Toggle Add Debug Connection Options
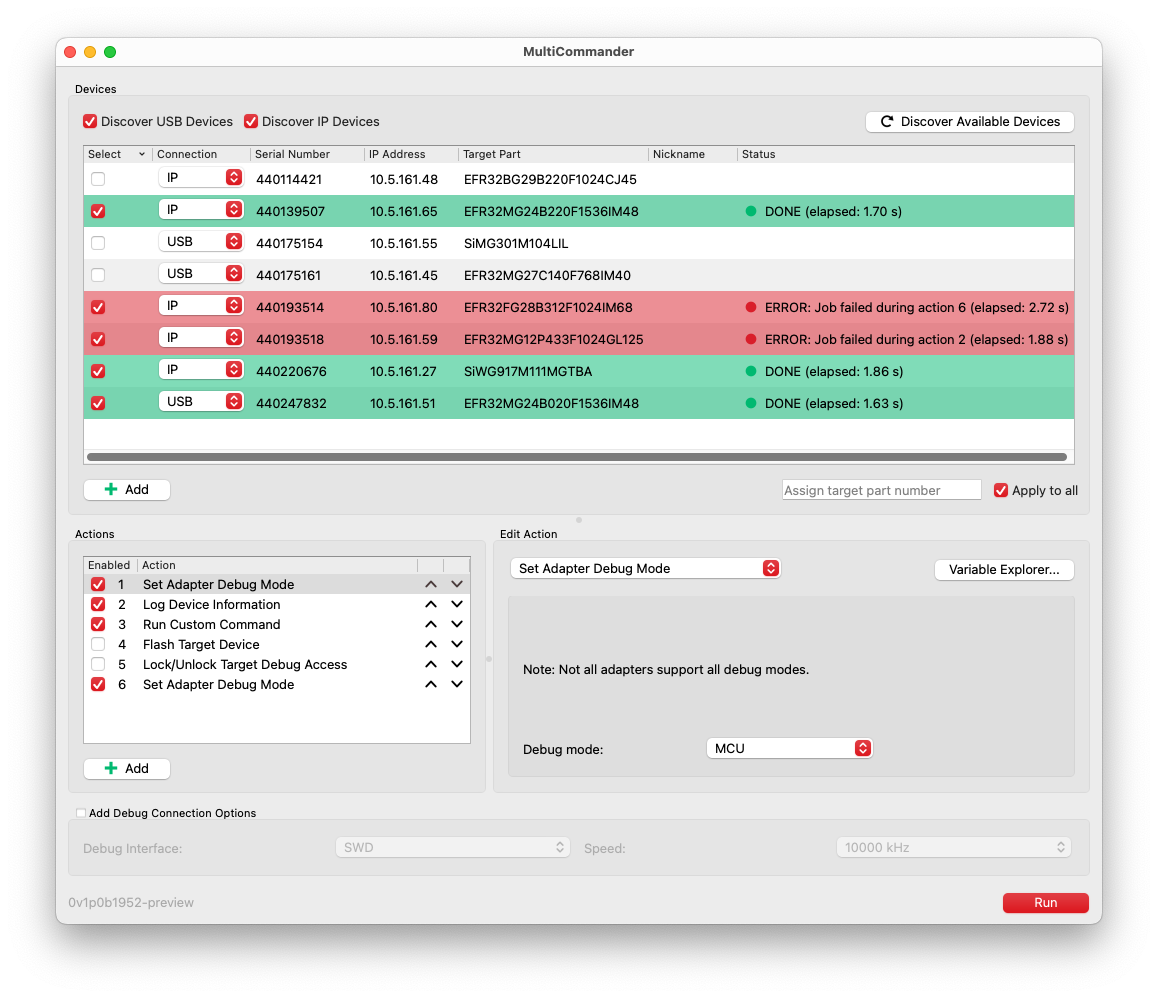The height and width of the screenshot is (998, 1158). click(x=81, y=813)
